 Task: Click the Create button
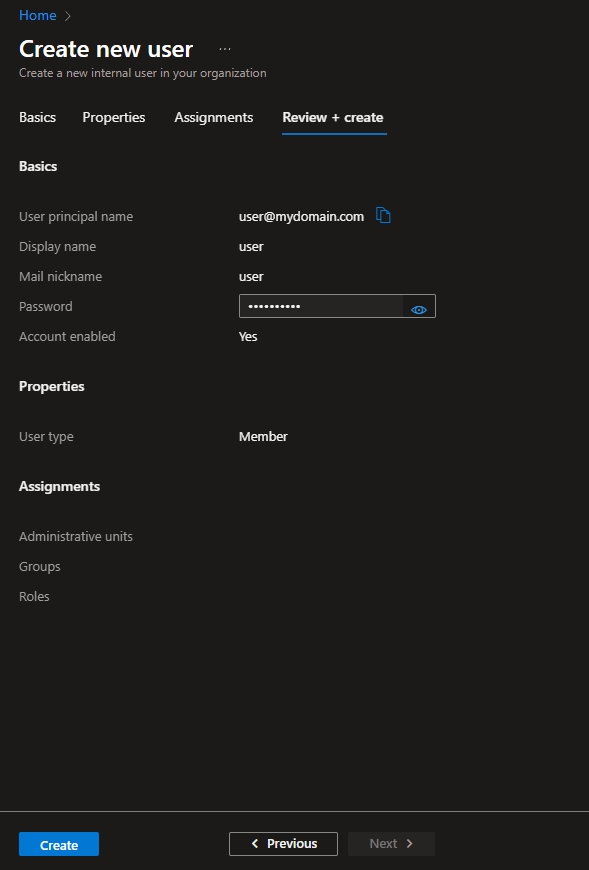[59, 844]
